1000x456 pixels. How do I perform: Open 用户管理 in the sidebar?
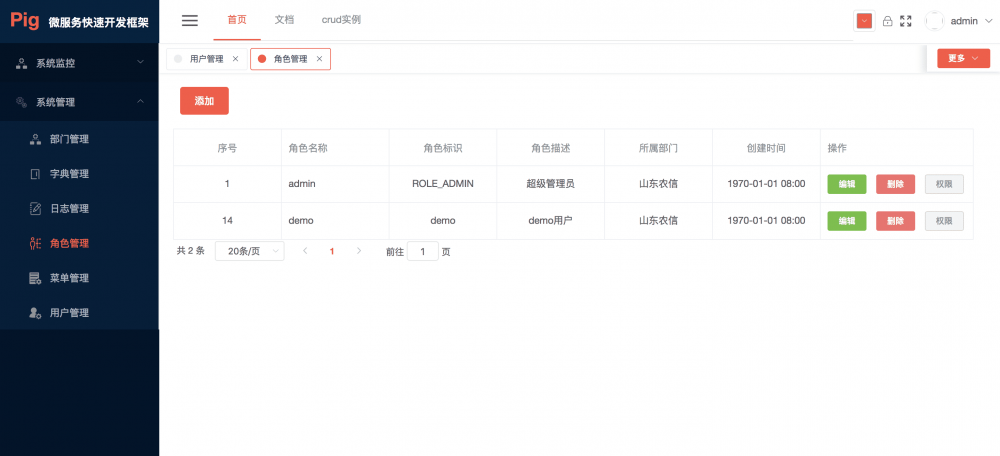tap(79, 313)
